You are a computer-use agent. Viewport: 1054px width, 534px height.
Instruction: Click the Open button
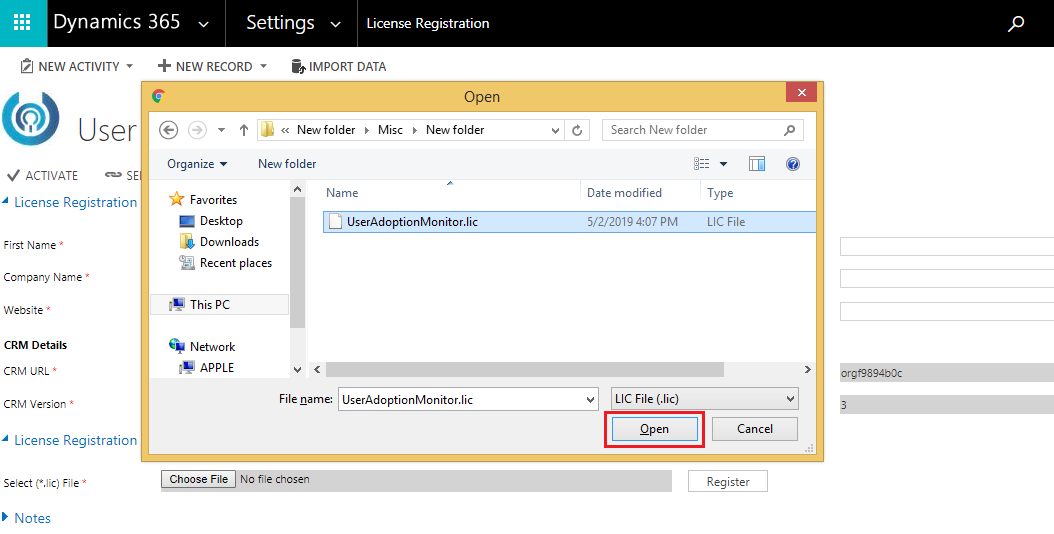[x=654, y=428]
